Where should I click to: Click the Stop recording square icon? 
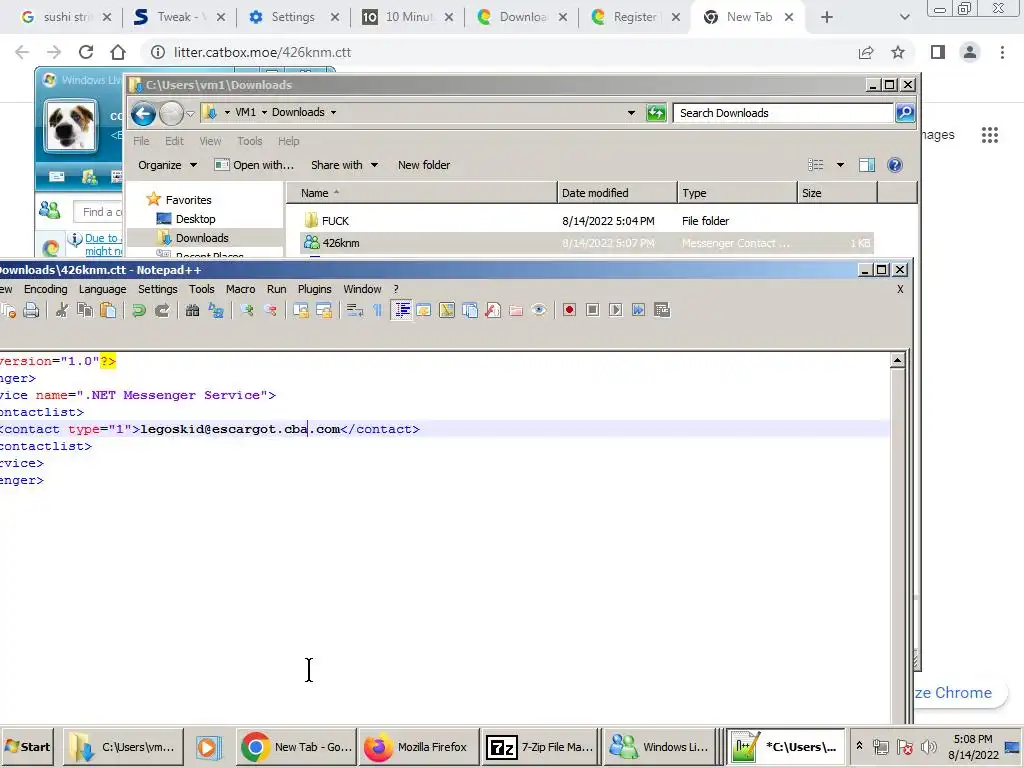(x=592, y=310)
